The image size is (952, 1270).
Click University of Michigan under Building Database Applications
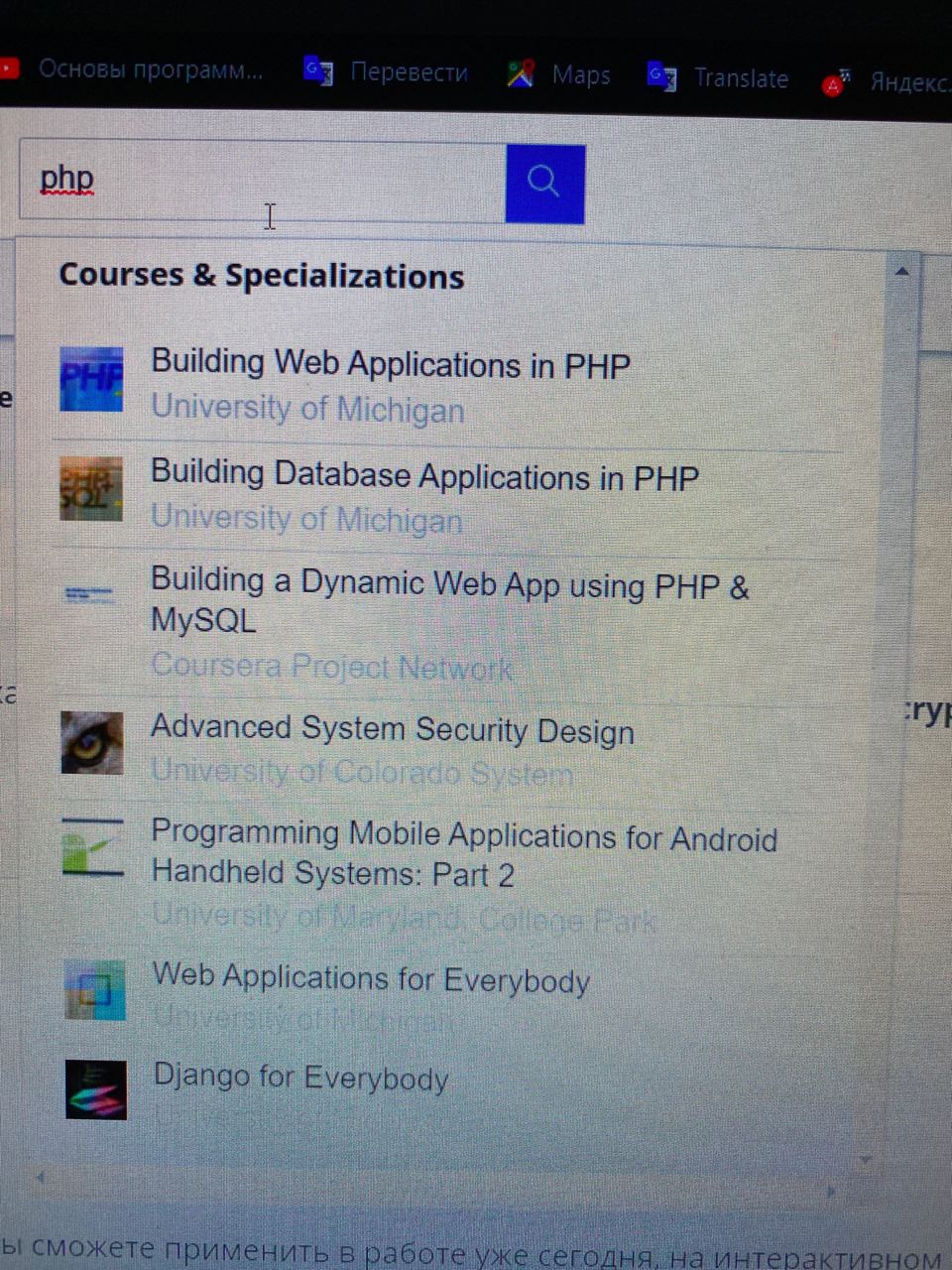pos(306,519)
